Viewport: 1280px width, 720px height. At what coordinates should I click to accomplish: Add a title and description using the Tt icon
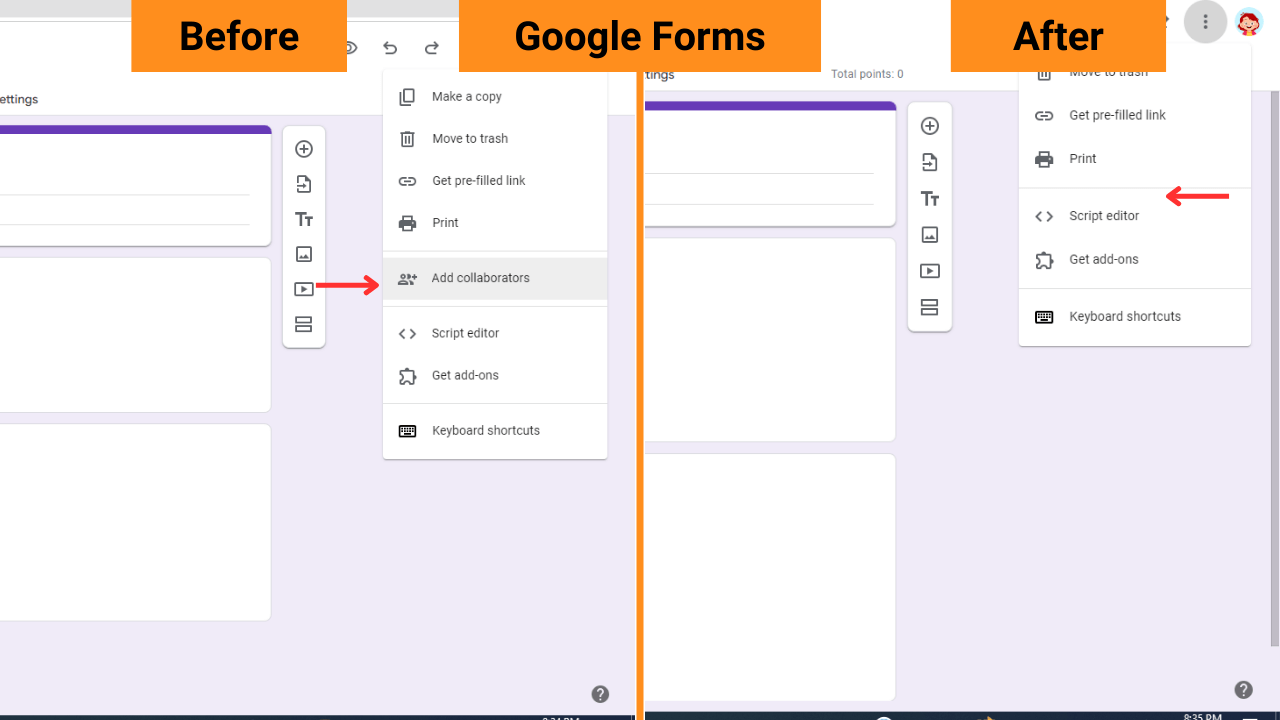tap(303, 219)
